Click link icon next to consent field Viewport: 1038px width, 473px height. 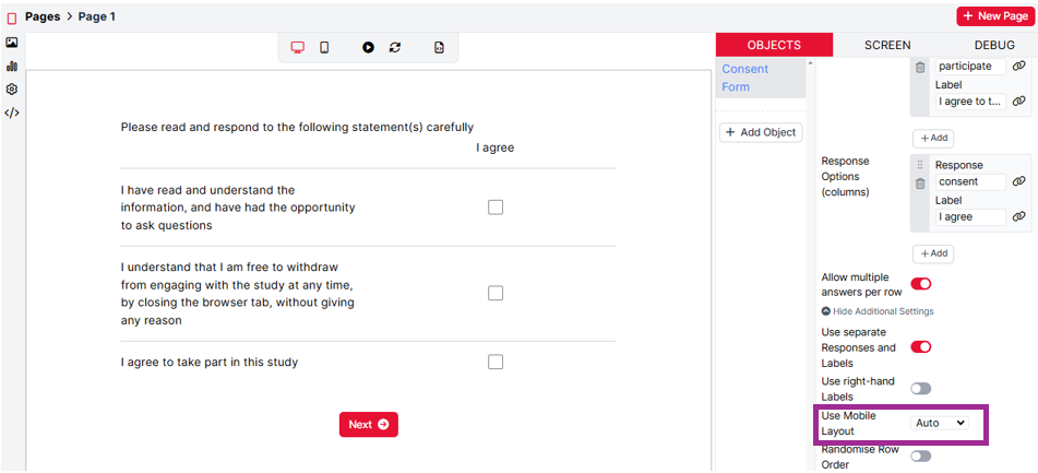pos(1019,181)
